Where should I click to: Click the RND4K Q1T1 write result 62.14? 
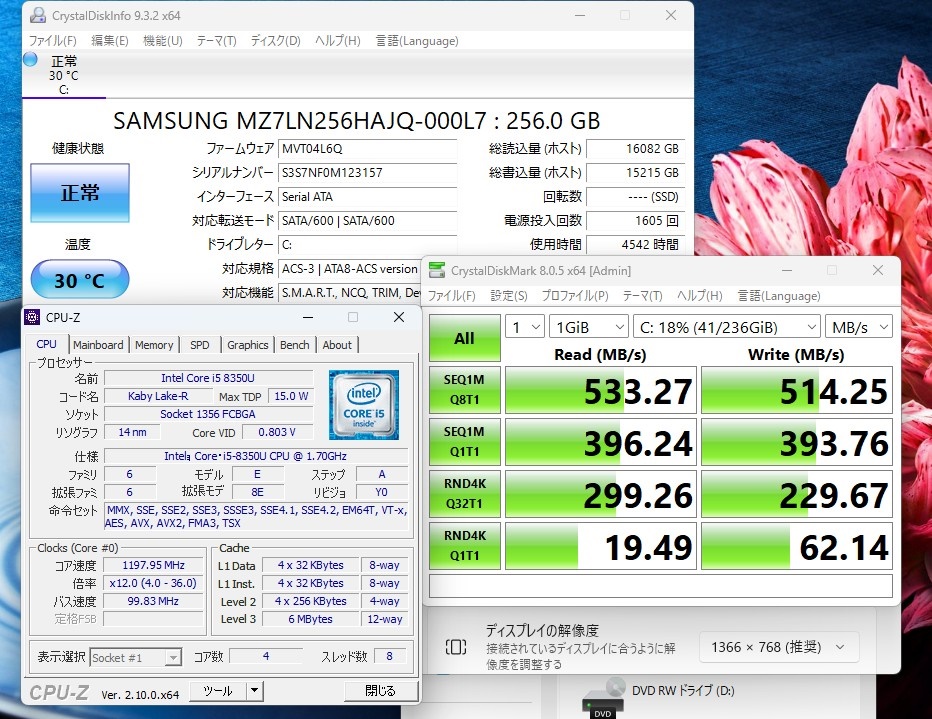point(796,546)
